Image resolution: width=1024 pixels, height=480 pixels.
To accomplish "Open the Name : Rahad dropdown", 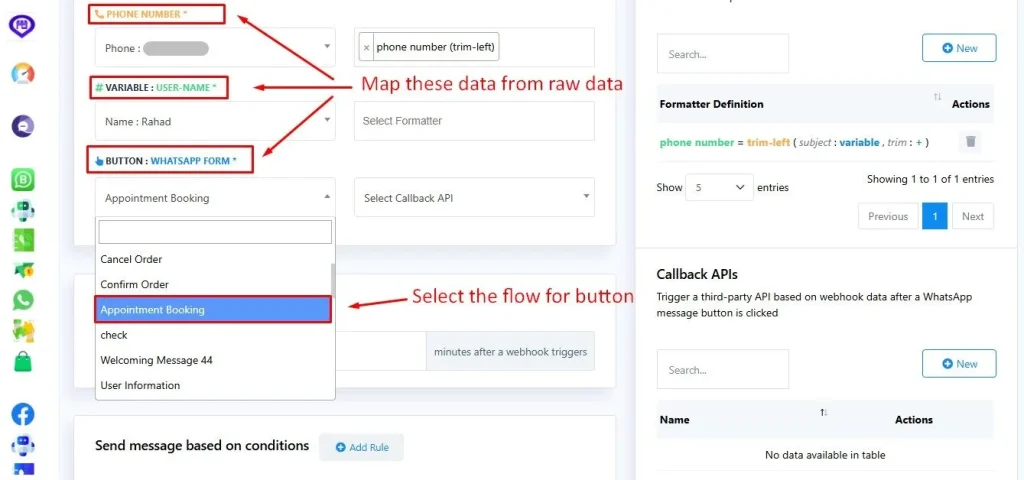I will click(215, 121).
